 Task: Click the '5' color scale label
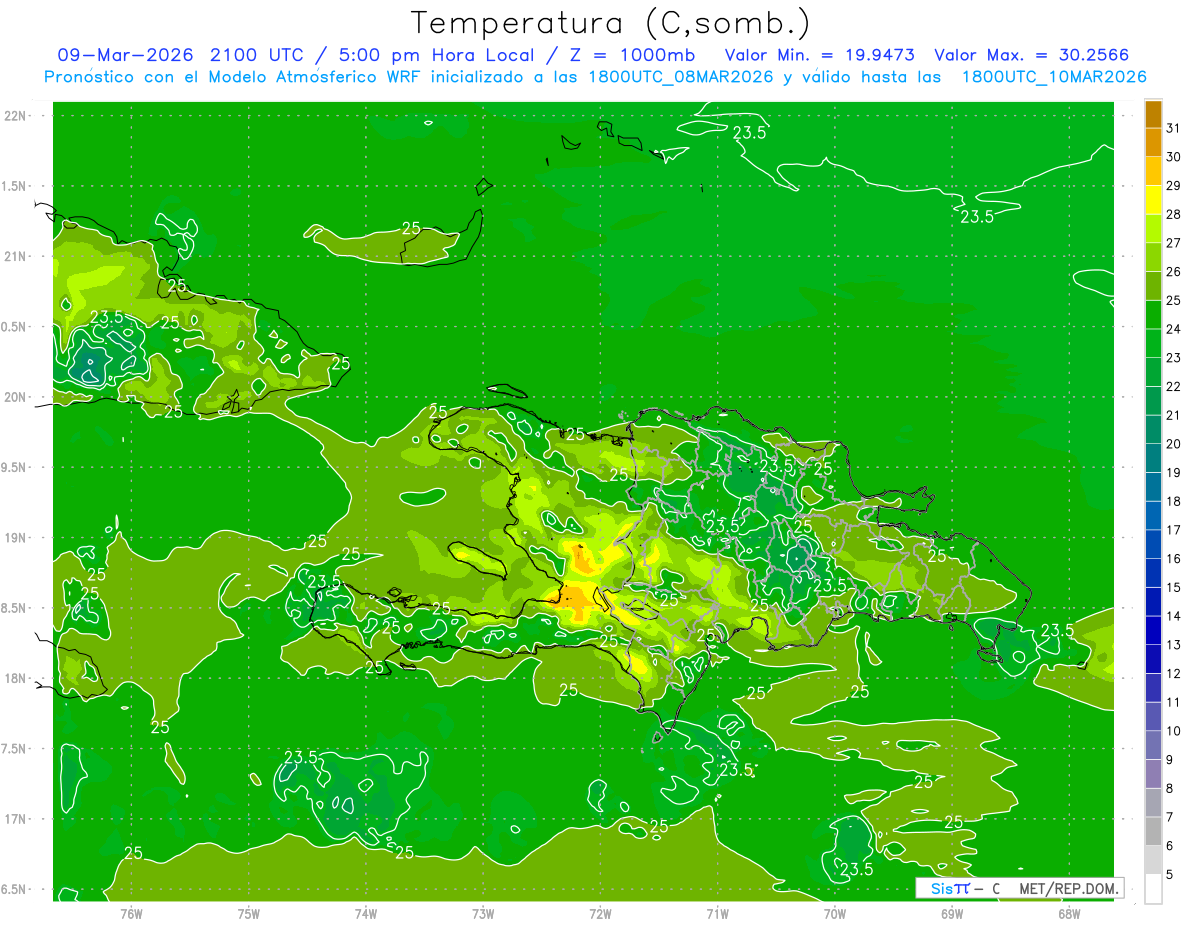[x=1170, y=874]
